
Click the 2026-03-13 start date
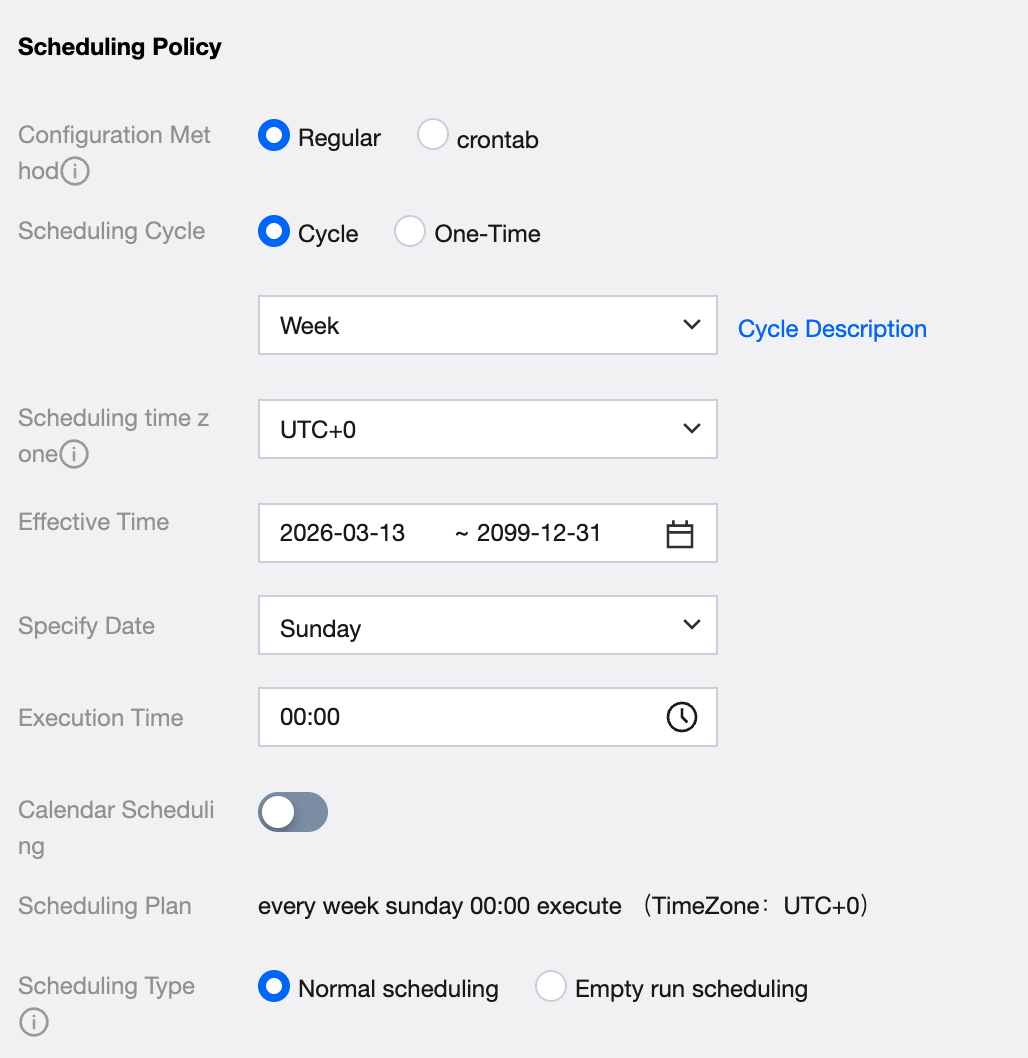point(343,533)
